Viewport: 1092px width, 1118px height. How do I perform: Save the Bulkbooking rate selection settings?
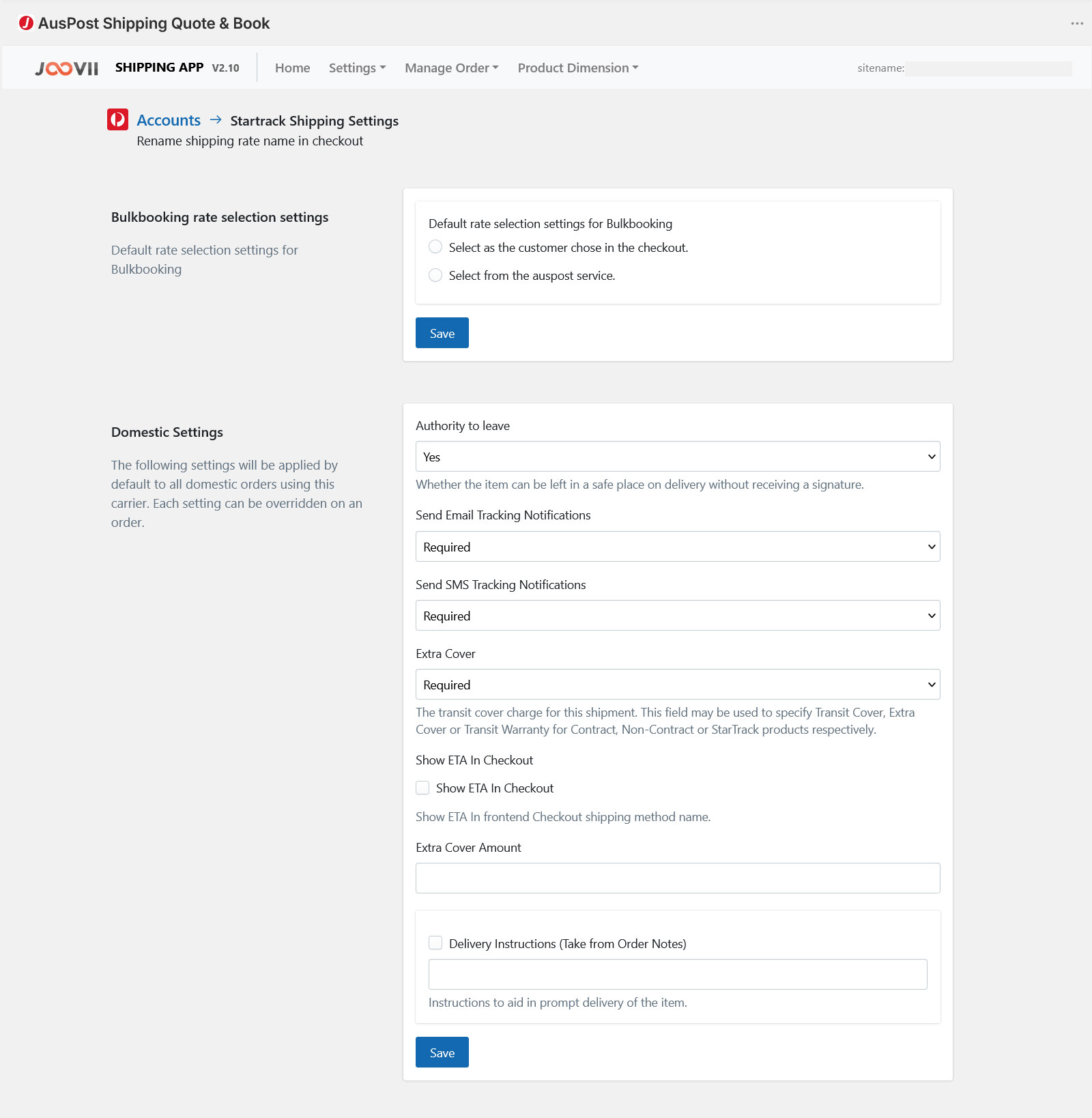pyautogui.click(x=442, y=333)
